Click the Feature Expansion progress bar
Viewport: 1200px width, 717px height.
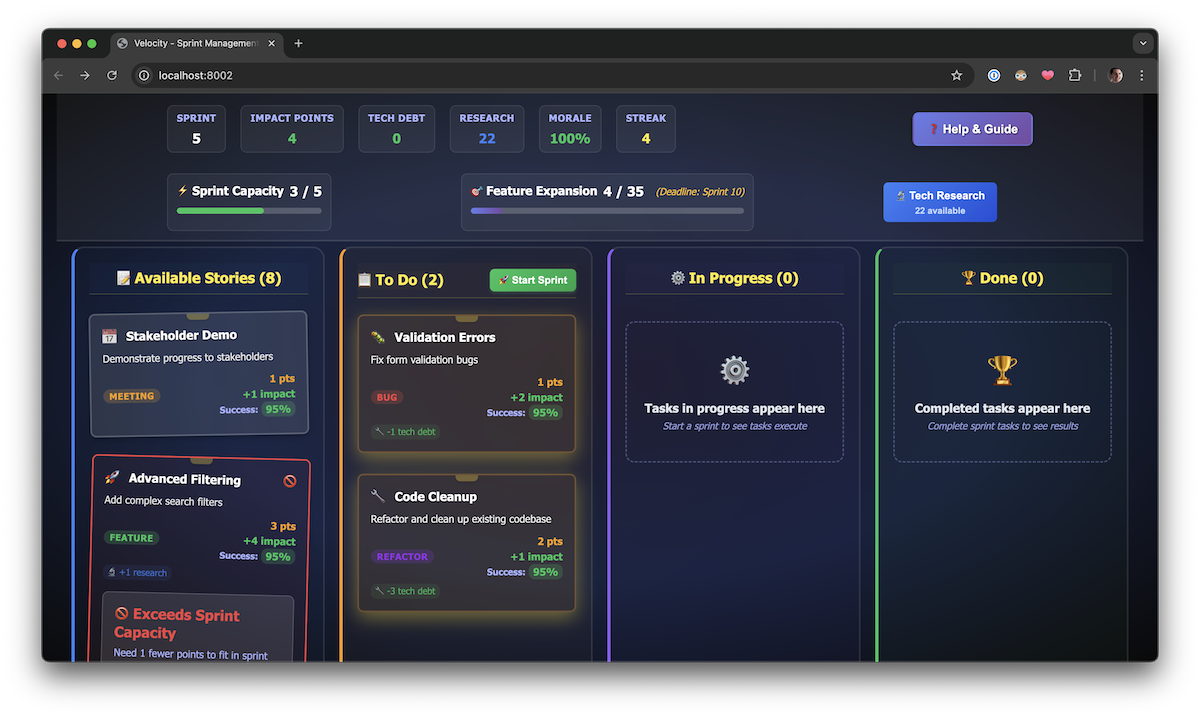tap(607, 212)
